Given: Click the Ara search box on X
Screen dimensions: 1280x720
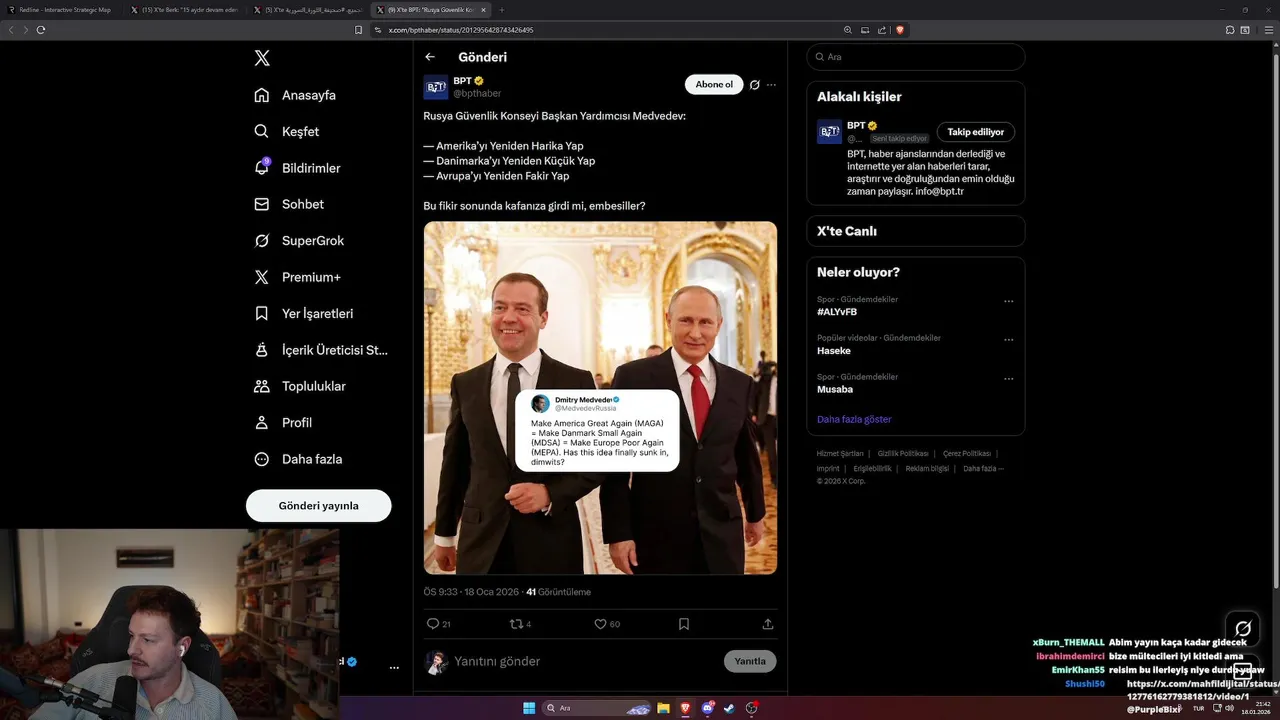Looking at the screenshot, I should 916,57.
